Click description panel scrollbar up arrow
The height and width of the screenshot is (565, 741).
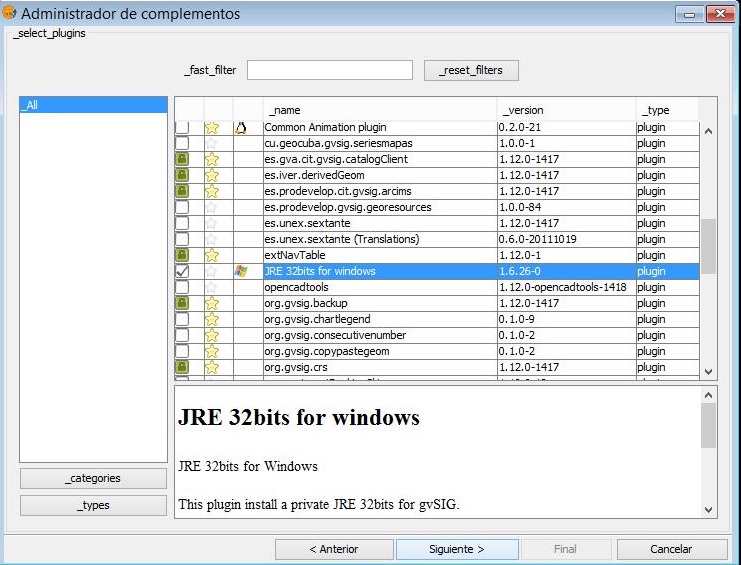tap(708, 395)
